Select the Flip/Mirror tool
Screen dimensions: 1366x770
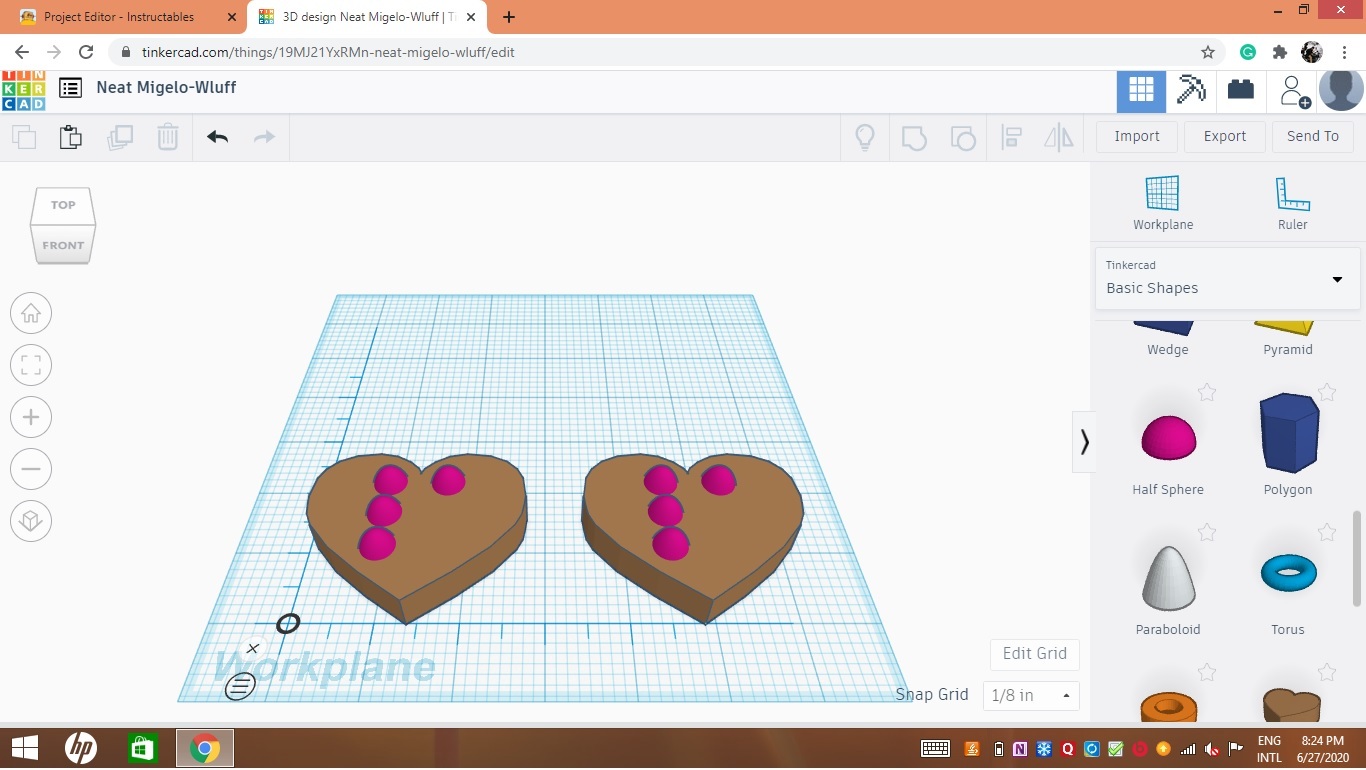(1057, 137)
